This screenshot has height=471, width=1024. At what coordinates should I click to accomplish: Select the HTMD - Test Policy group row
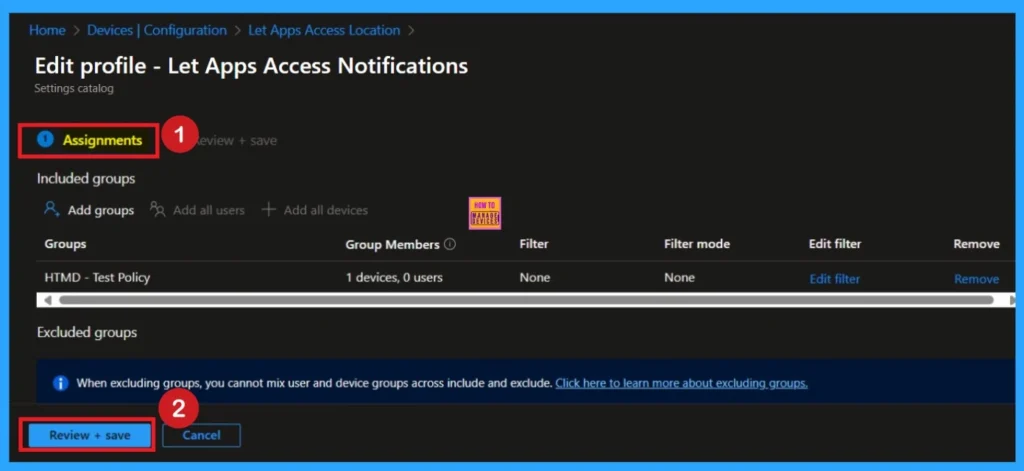(96, 278)
